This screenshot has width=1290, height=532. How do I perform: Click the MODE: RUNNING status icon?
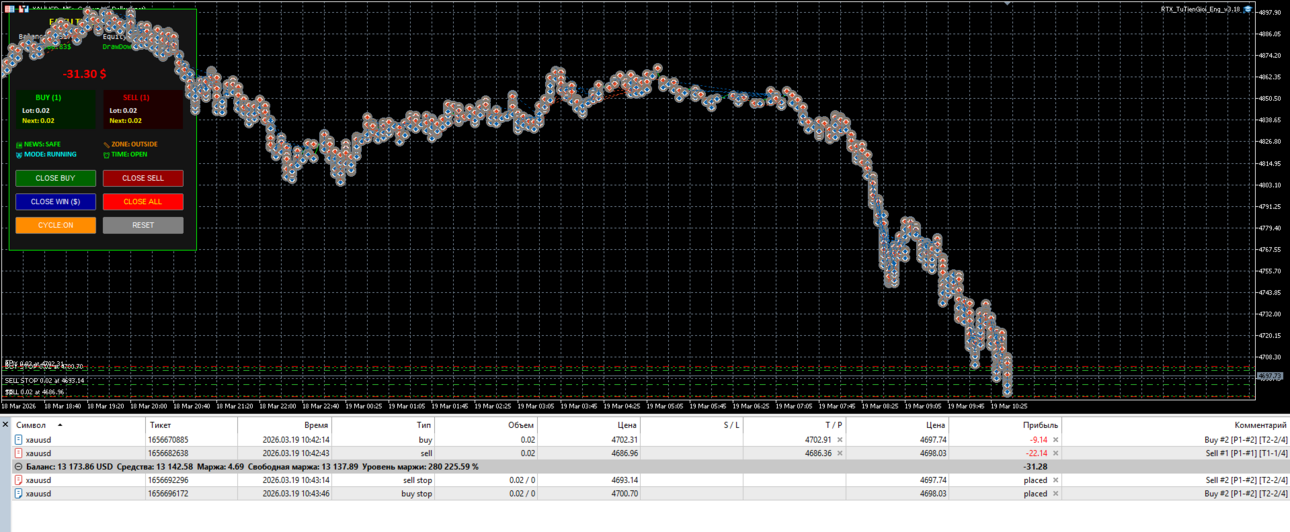(19, 155)
